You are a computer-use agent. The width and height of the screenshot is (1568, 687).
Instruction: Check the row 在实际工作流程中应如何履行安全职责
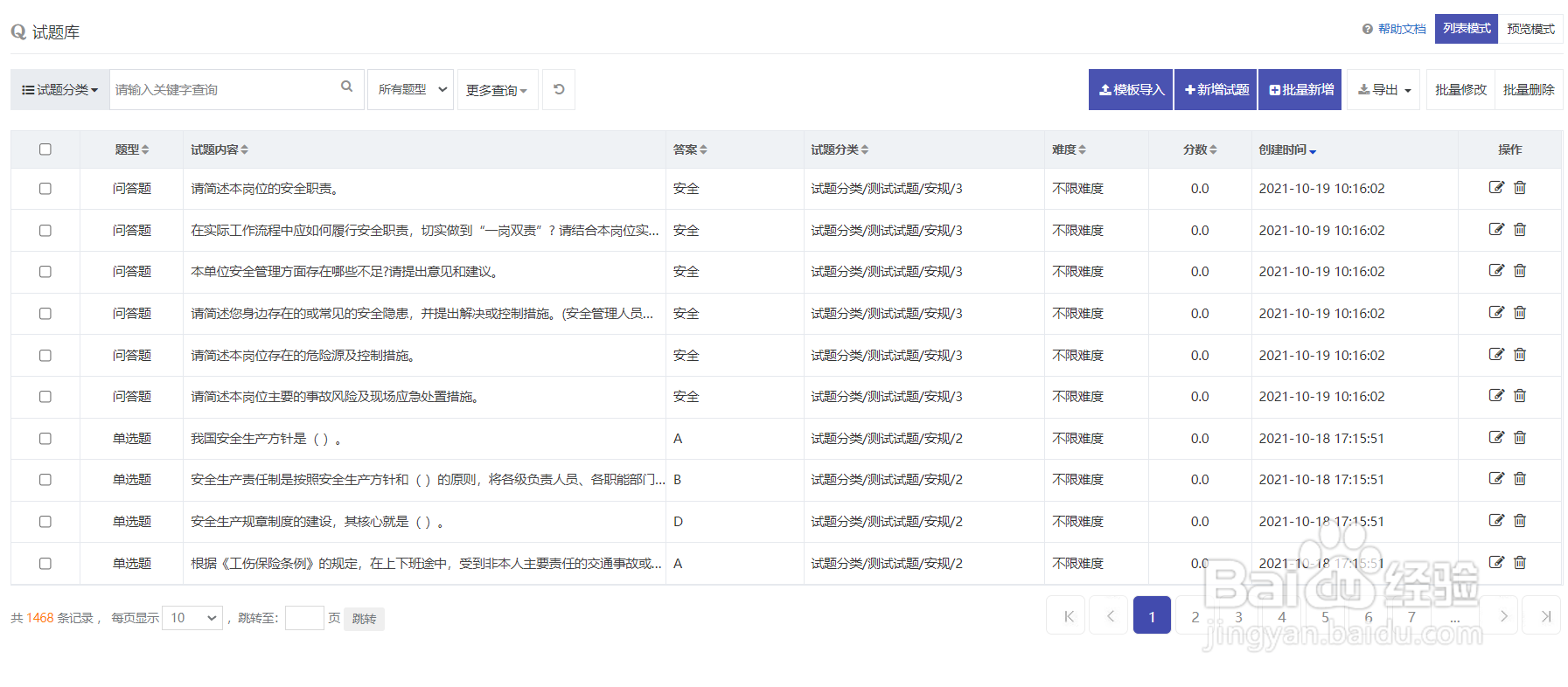tap(45, 231)
